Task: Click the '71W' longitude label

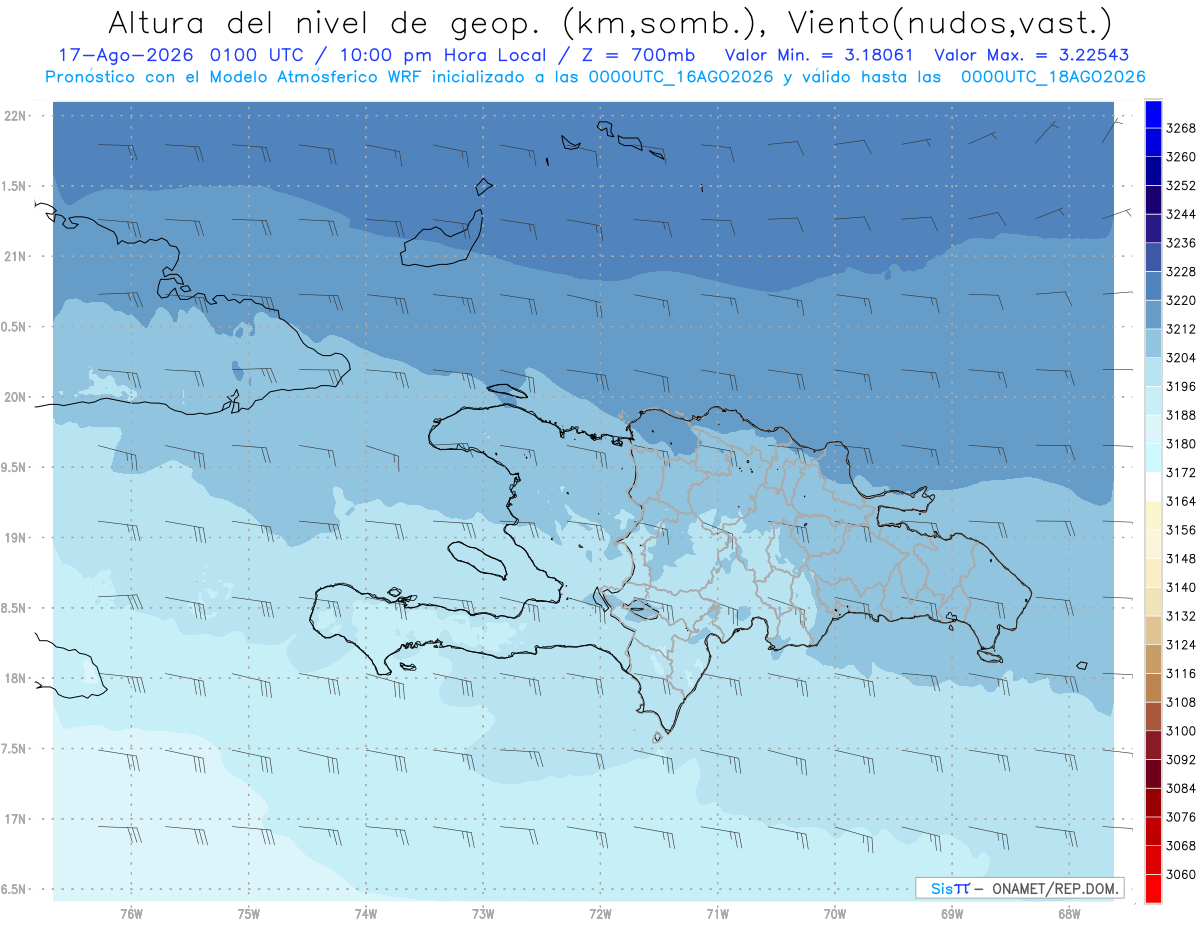Action: [717, 914]
